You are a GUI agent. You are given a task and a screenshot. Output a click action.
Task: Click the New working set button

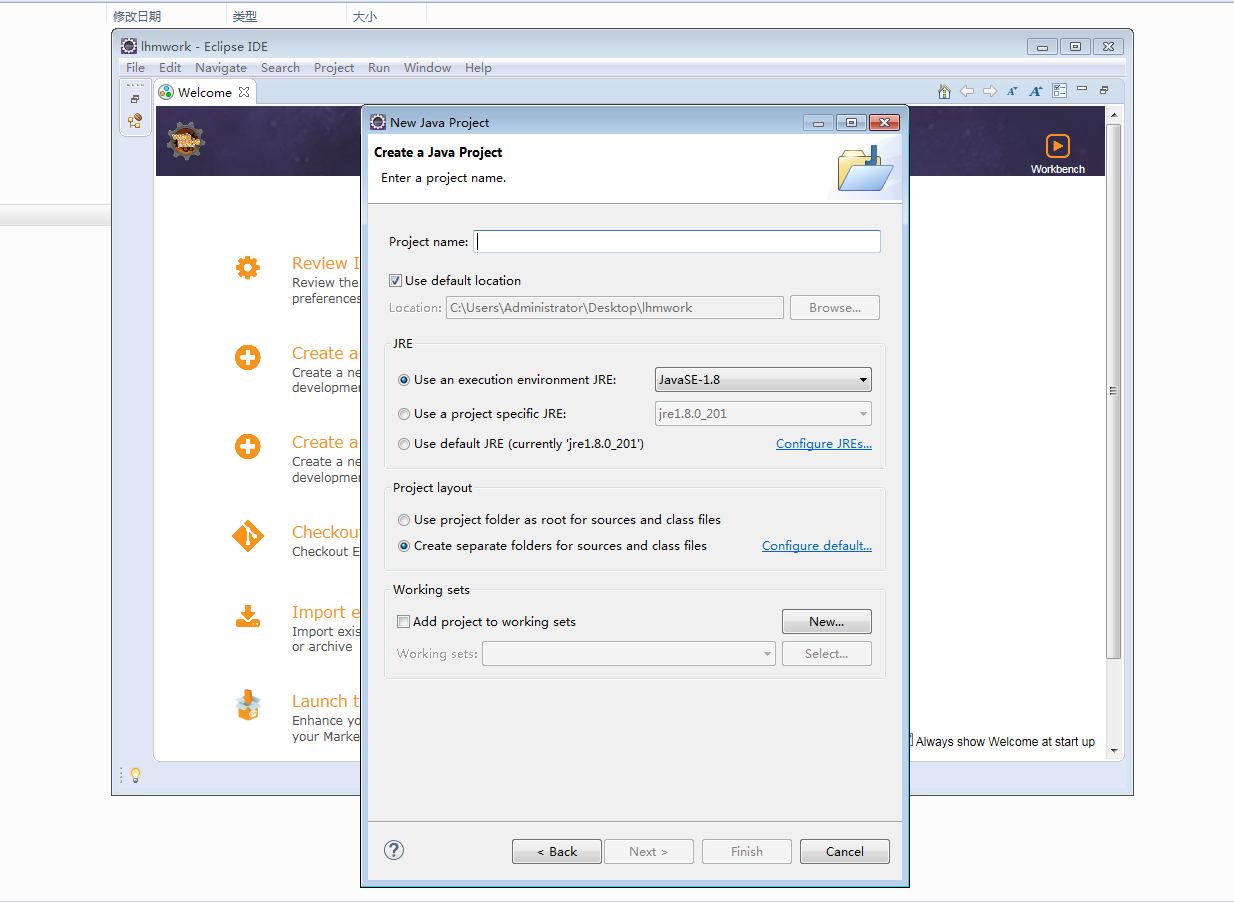827,622
